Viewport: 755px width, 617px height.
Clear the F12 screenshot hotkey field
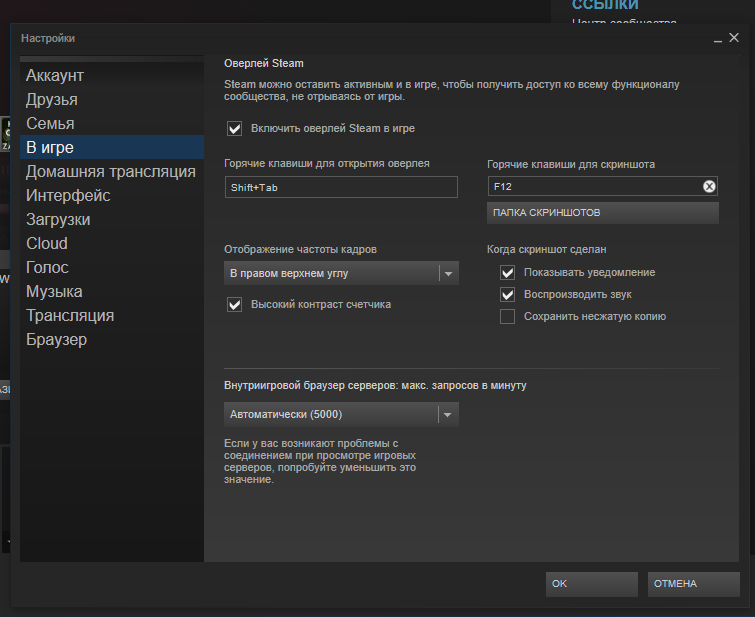[709, 186]
